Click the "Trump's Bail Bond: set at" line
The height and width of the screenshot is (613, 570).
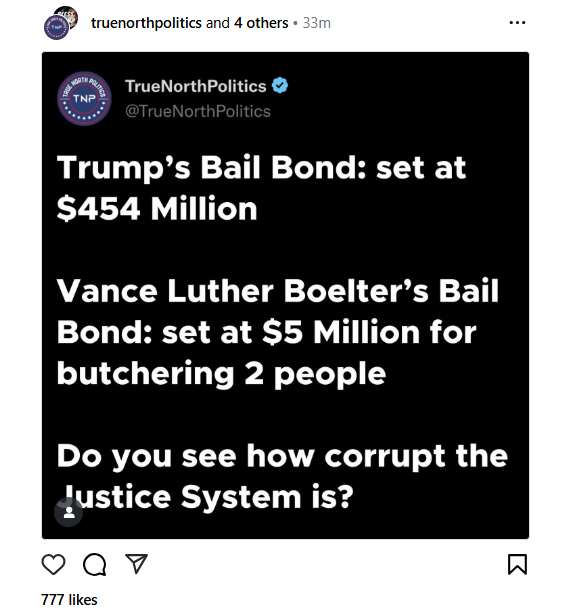(262, 168)
